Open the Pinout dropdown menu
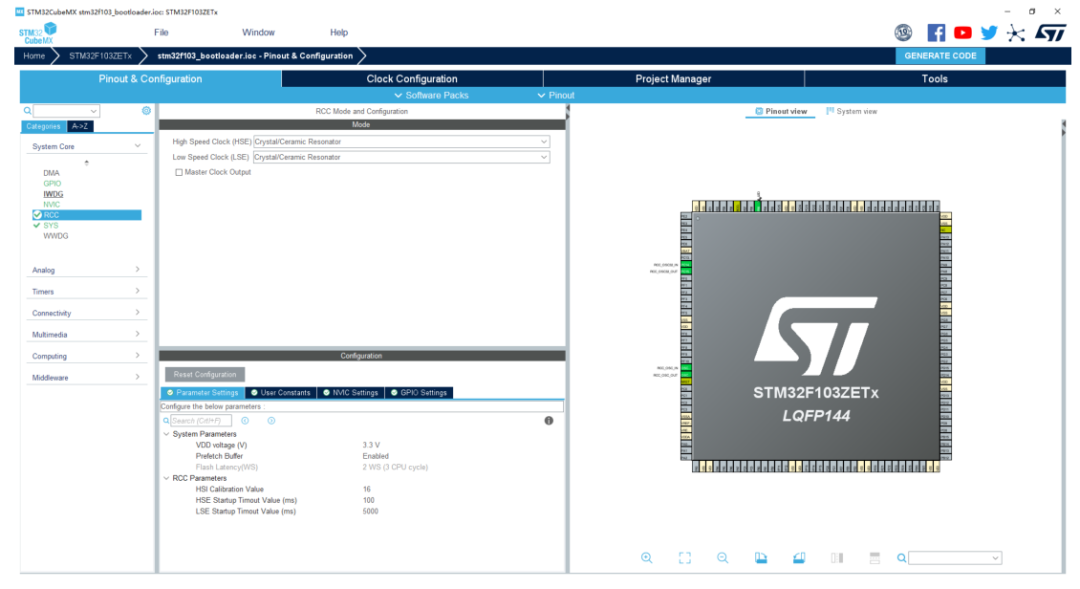1080x589 pixels. (556, 96)
